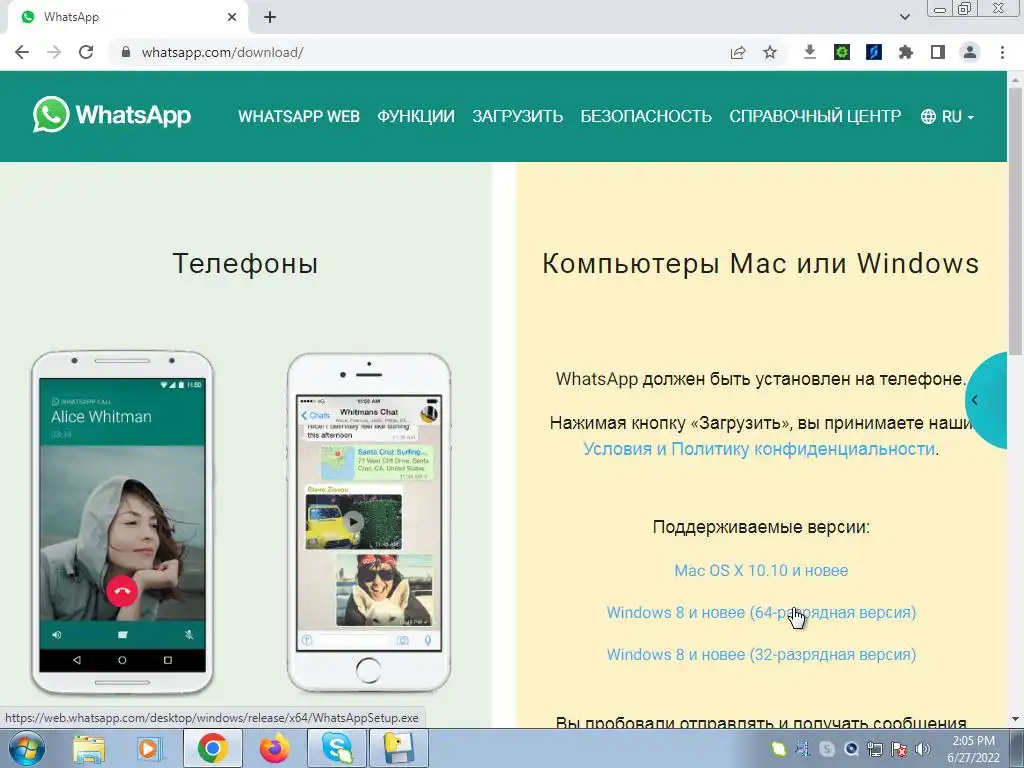The image size is (1024, 768).
Task: Download Windows 64-разрядная версия
Action: click(x=761, y=613)
